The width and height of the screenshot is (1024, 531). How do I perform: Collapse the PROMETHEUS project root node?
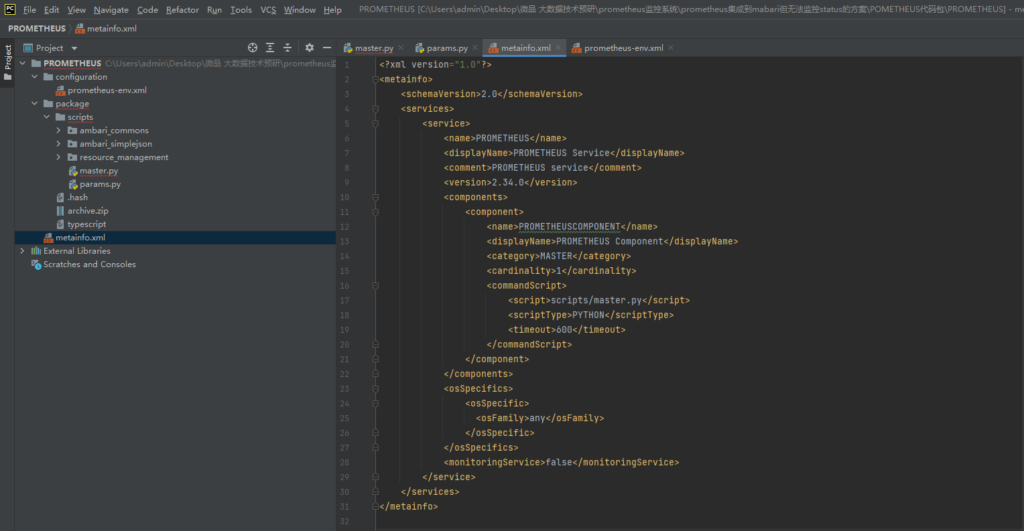click(22, 63)
